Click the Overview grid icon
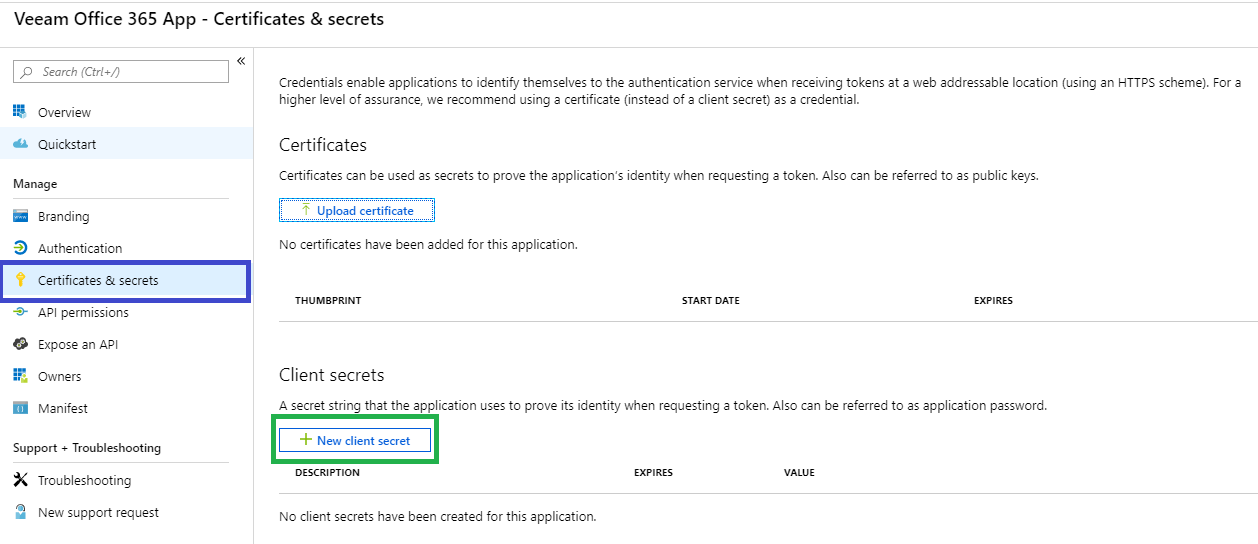The image size is (1258, 544). [20, 112]
